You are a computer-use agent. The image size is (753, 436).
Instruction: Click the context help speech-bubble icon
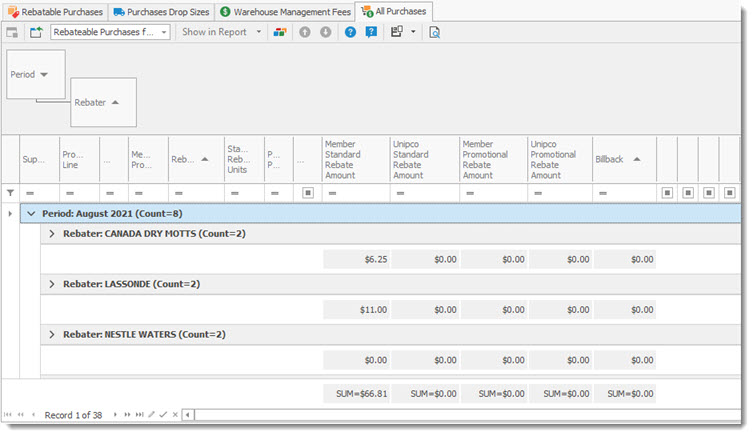tap(371, 32)
